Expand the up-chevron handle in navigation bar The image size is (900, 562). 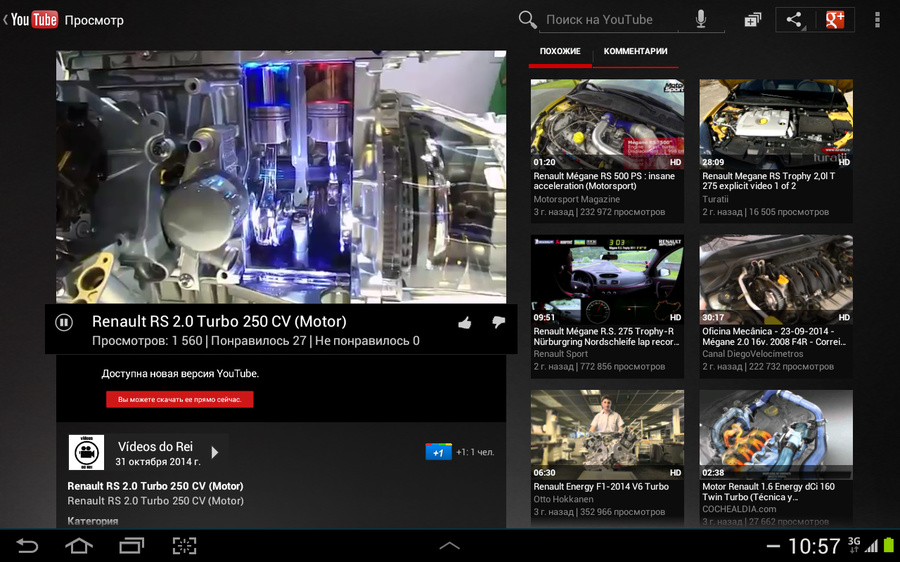point(449,546)
